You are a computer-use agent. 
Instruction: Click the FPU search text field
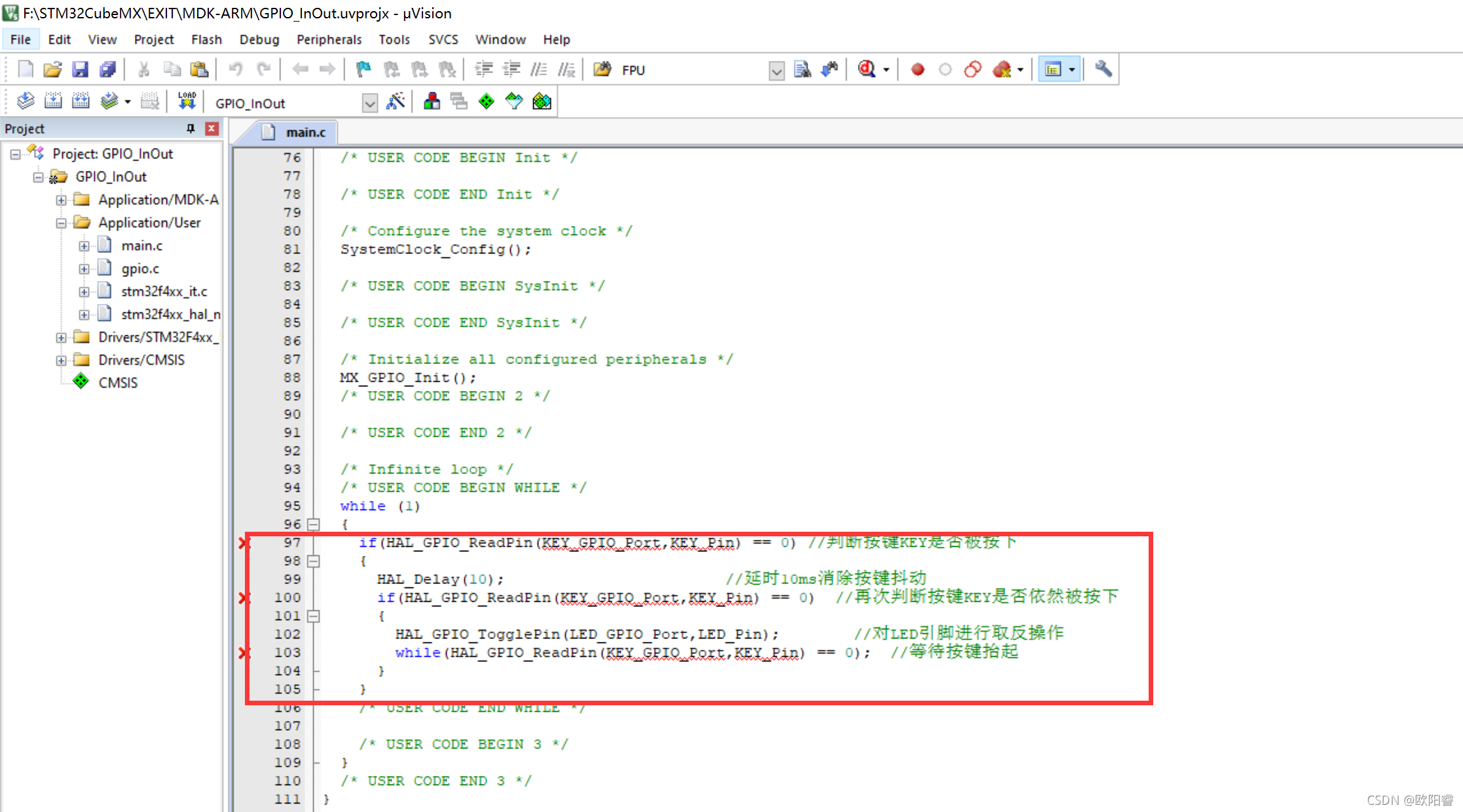point(692,70)
